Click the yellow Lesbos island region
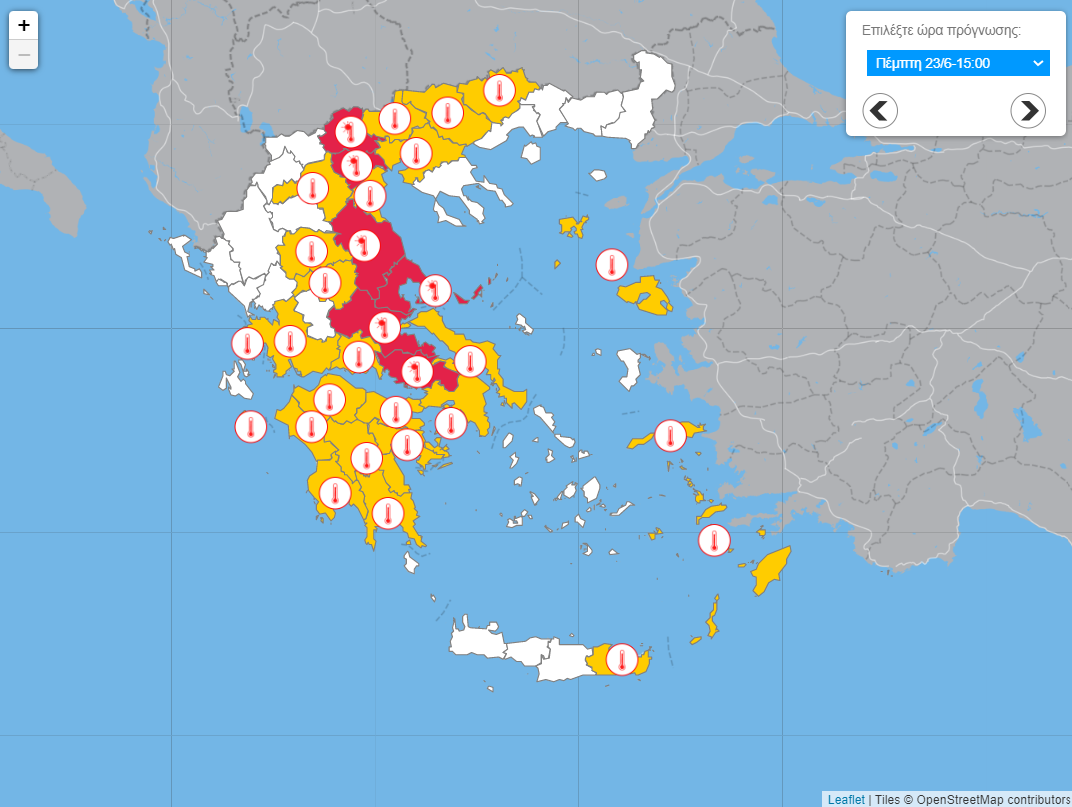This screenshot has height=807, width=1072. pos(645,296)
